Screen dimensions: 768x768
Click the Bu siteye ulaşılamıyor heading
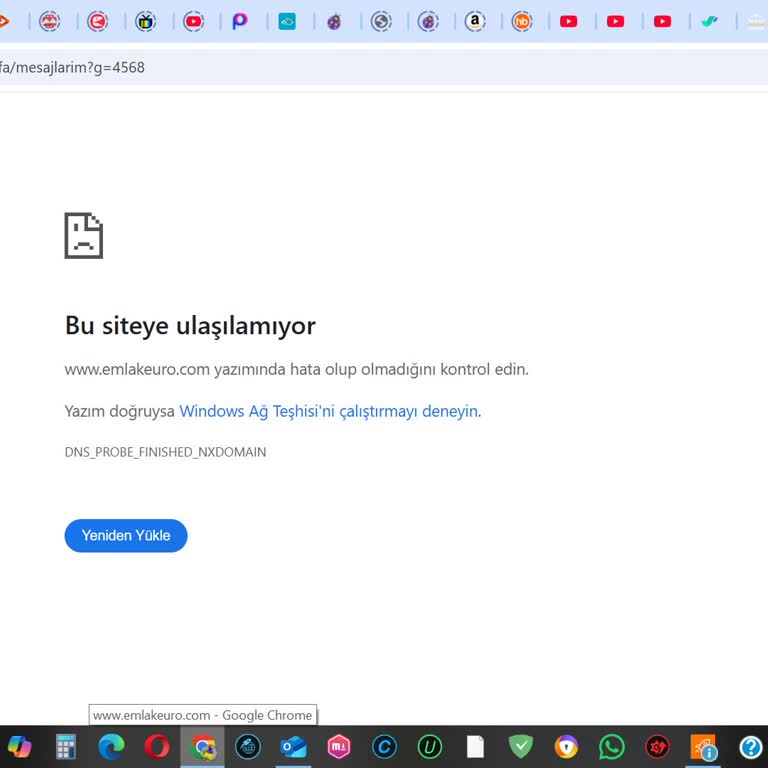pyautogui.click(x=190, y=326)
